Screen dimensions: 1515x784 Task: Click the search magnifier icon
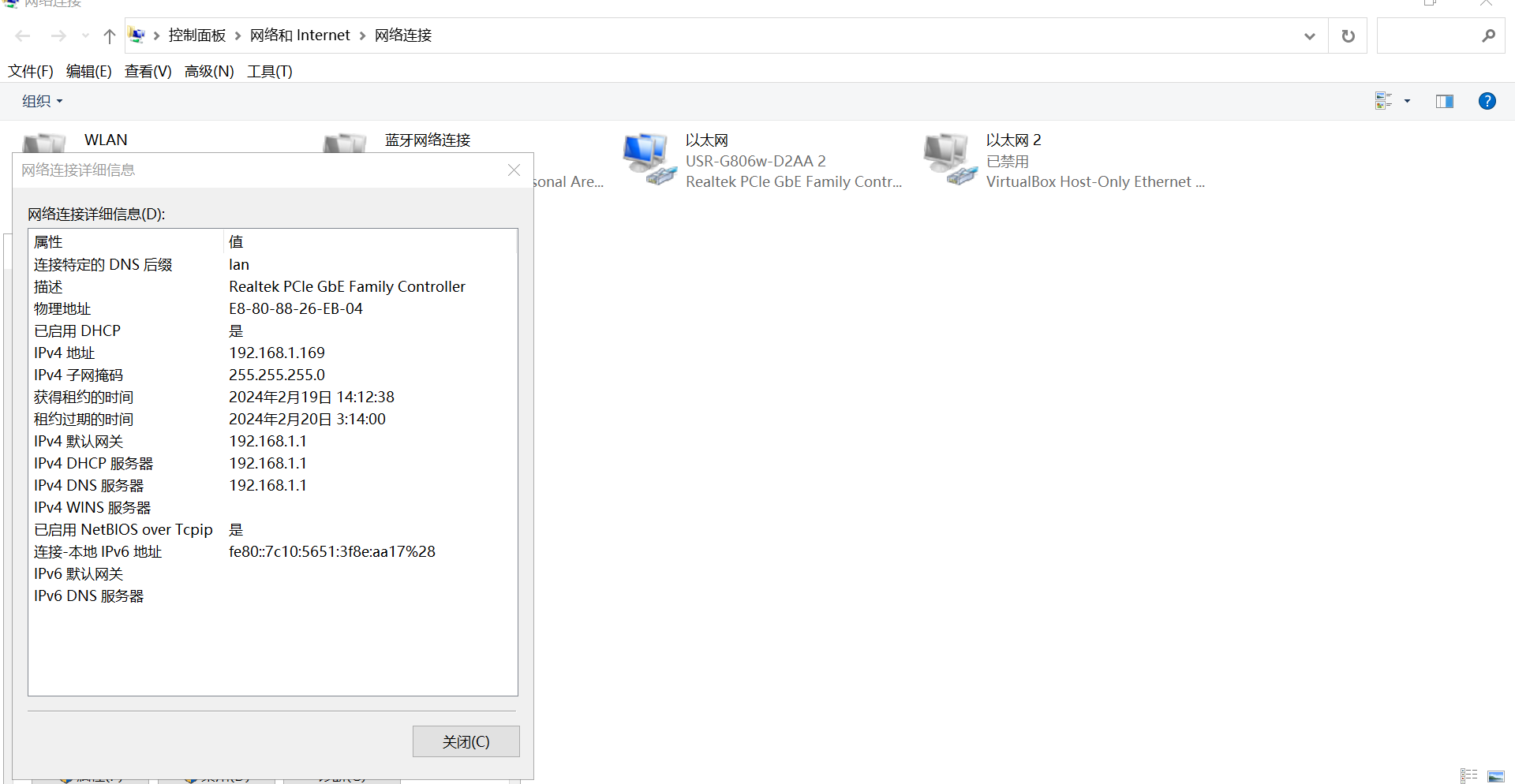click(x=1488, y=35)
